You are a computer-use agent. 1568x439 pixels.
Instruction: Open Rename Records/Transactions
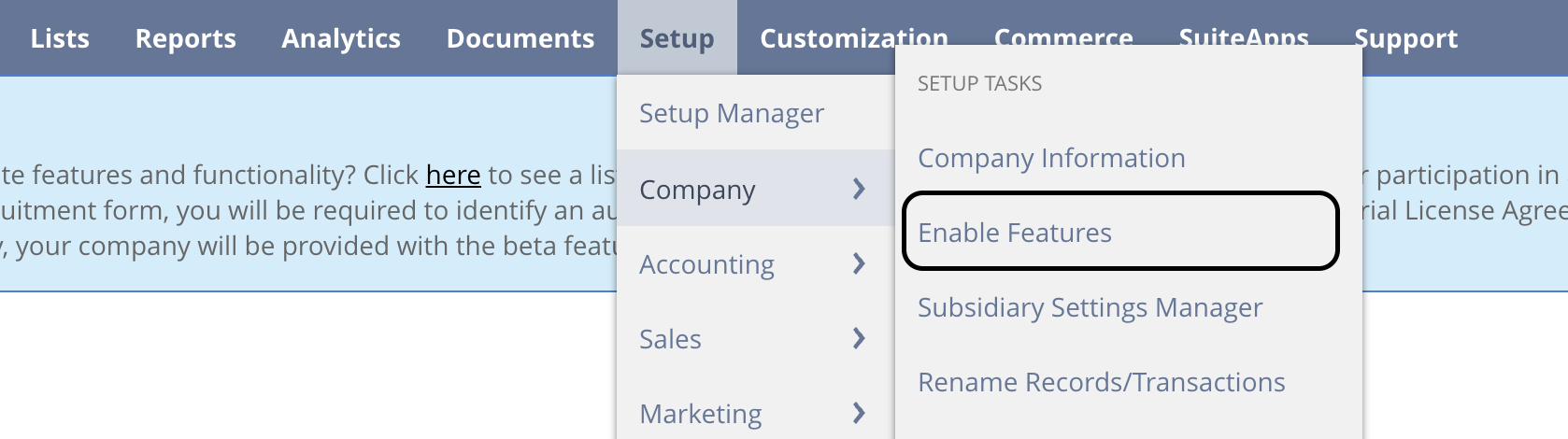coord(1101,382)
